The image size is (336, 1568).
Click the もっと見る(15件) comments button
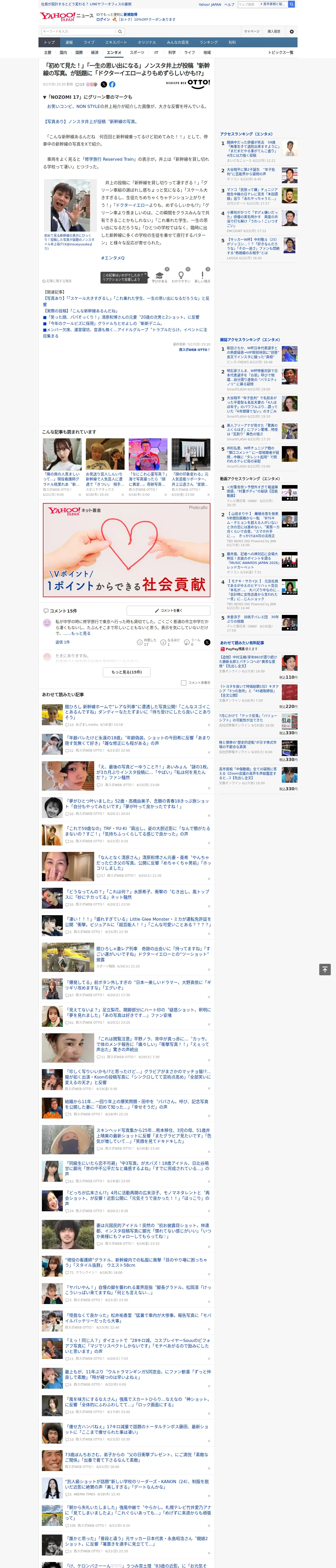pos(127,672)
